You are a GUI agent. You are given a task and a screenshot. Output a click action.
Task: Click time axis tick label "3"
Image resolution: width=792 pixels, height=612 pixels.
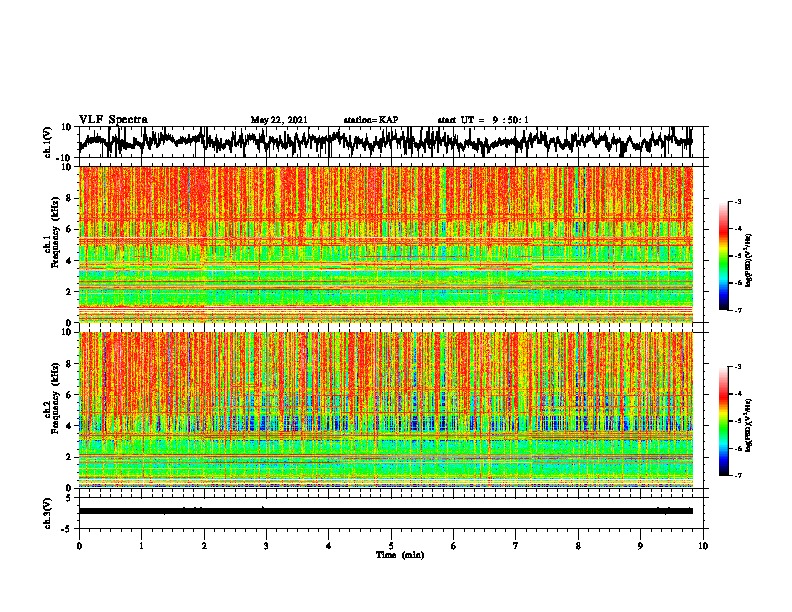point(266,546)
